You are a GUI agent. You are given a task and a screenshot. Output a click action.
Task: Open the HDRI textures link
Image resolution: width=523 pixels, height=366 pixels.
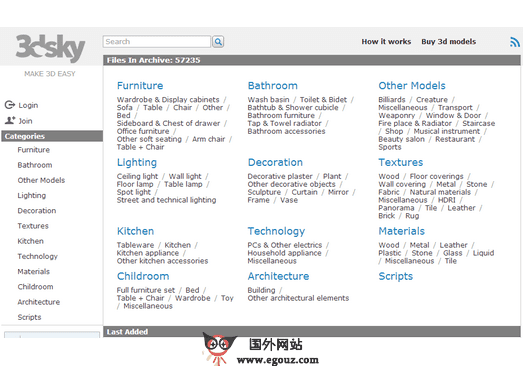[x=447, y=200]
